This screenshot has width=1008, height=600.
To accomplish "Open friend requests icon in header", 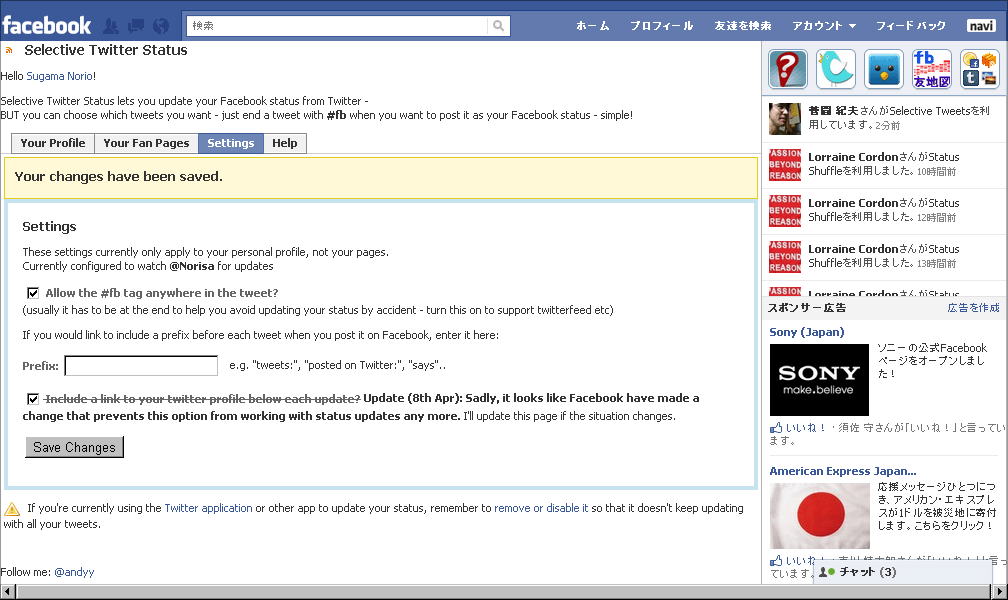I will click(x=111, y=26).
